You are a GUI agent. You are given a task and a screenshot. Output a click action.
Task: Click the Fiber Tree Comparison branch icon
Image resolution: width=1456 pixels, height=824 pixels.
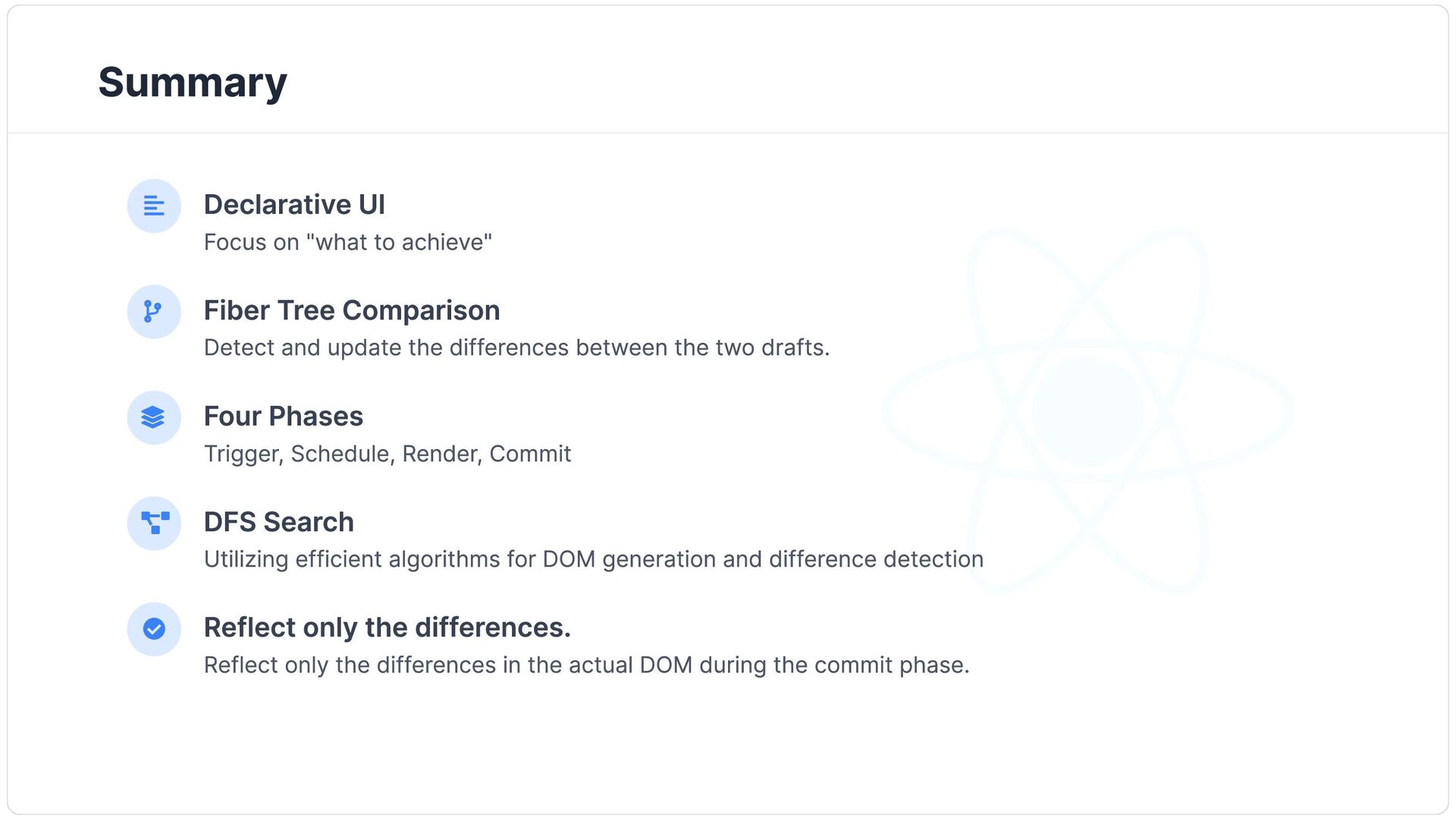click(x=154, y=312)
